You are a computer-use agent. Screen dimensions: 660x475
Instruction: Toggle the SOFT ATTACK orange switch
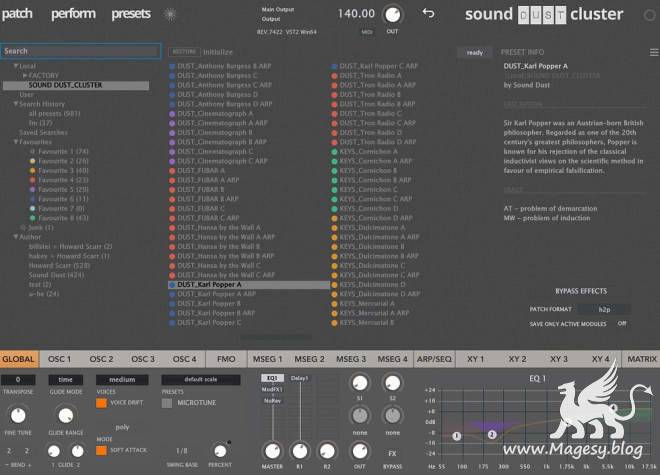click(x=101, y=450)
